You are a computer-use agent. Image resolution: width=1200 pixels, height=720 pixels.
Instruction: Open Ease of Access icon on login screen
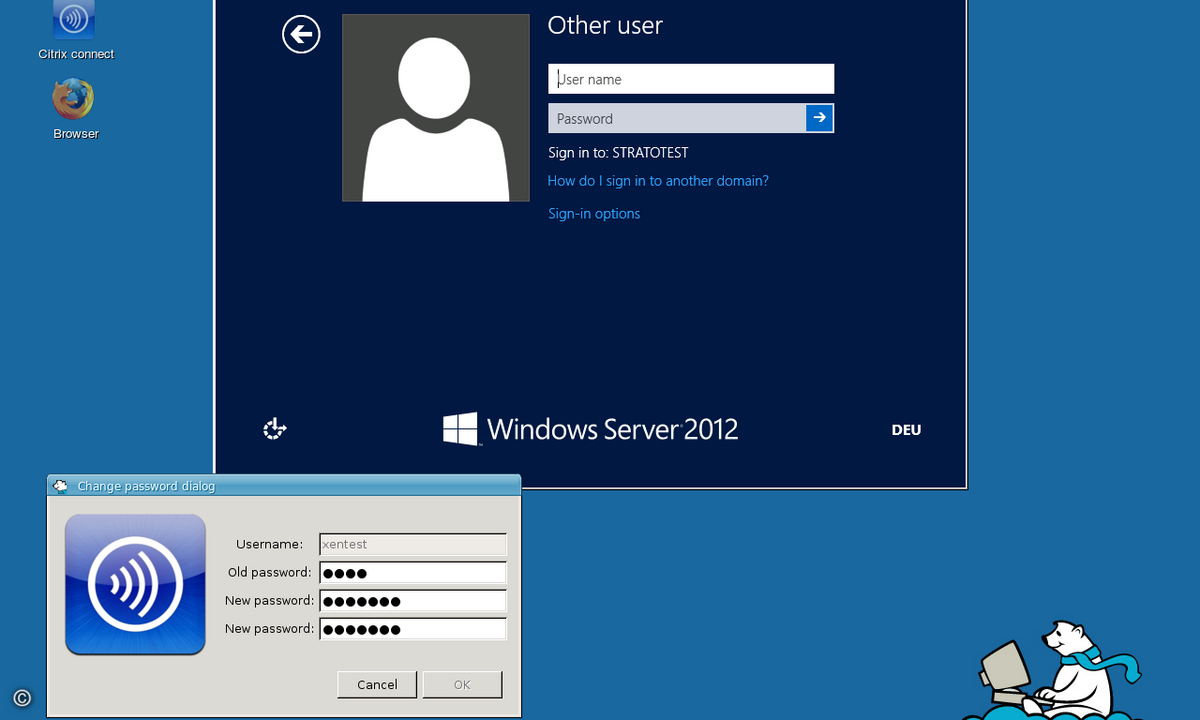[x=275, y=430]
